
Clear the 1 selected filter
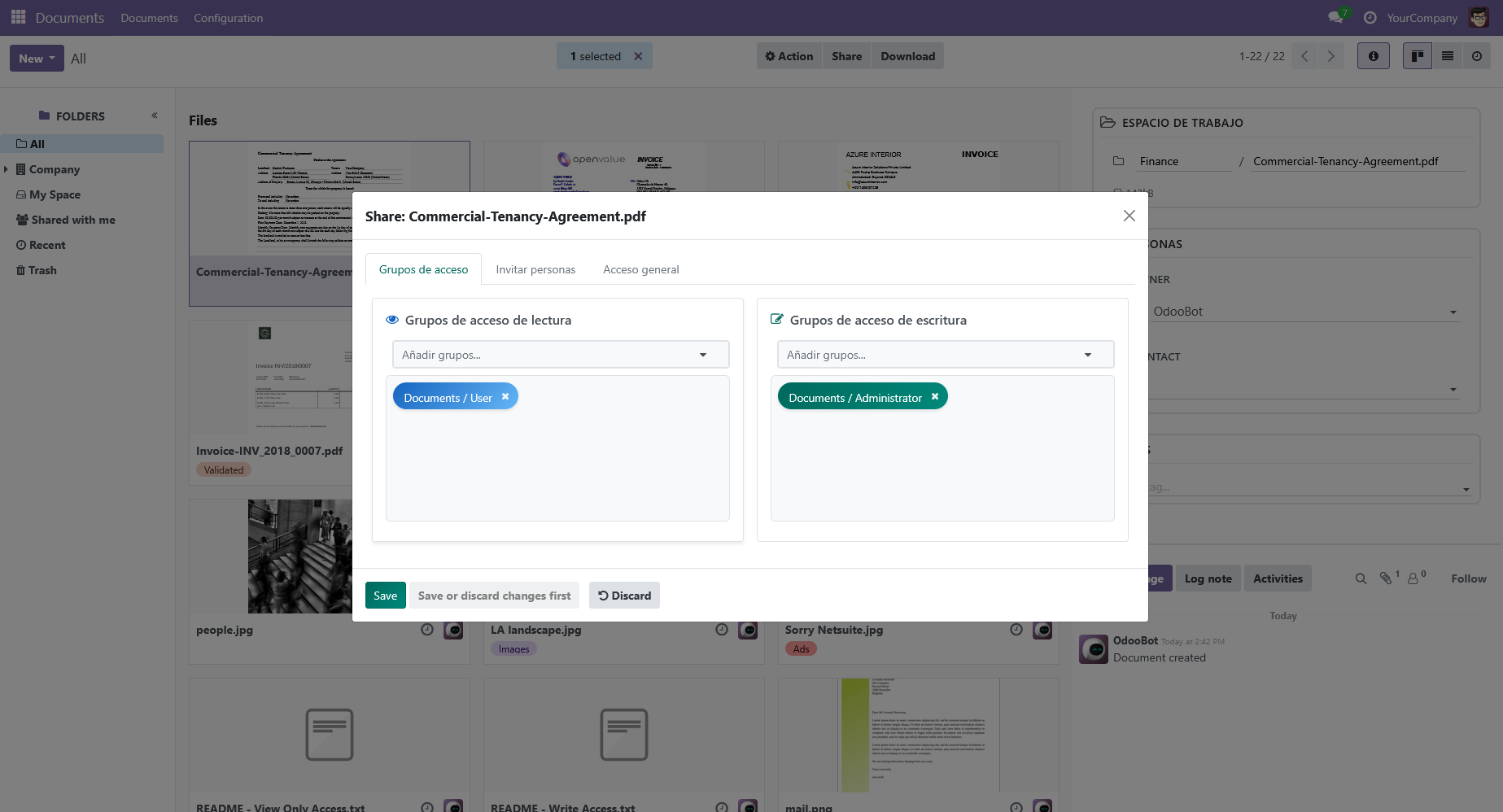click(x=638, y=56)
